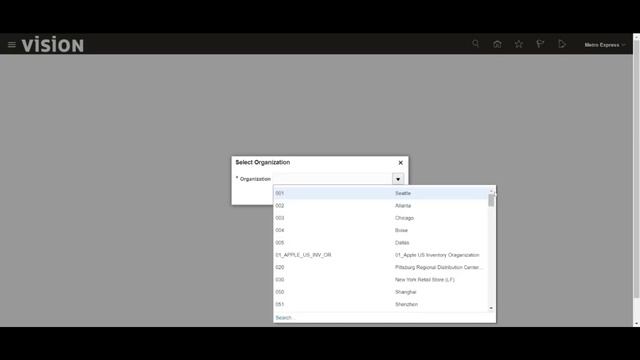Select organization 001 Seattle
Image resolution: width=640 pixels, height=360 pixels.
pos(381,193)
